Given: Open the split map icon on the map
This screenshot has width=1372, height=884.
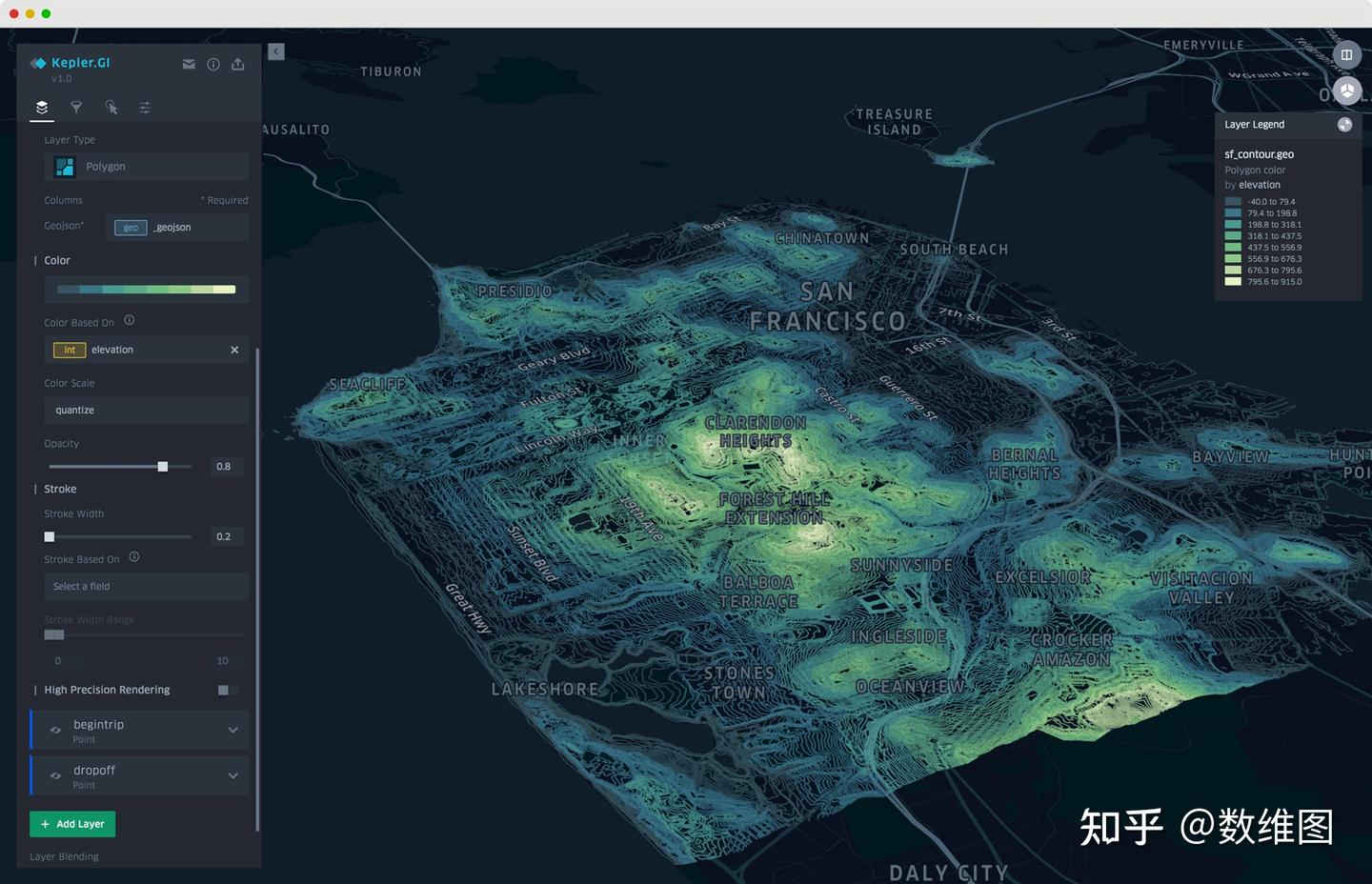Looking at the screenshot, I should (1347, 54).
